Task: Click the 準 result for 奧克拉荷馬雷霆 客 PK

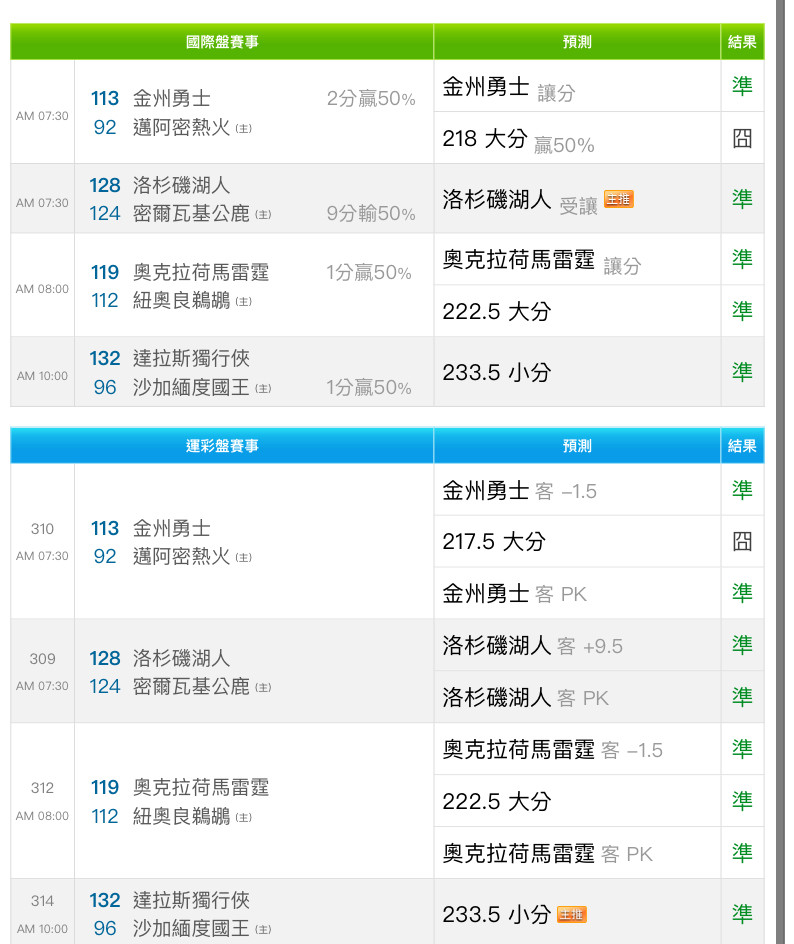Action: coord(742,853)
